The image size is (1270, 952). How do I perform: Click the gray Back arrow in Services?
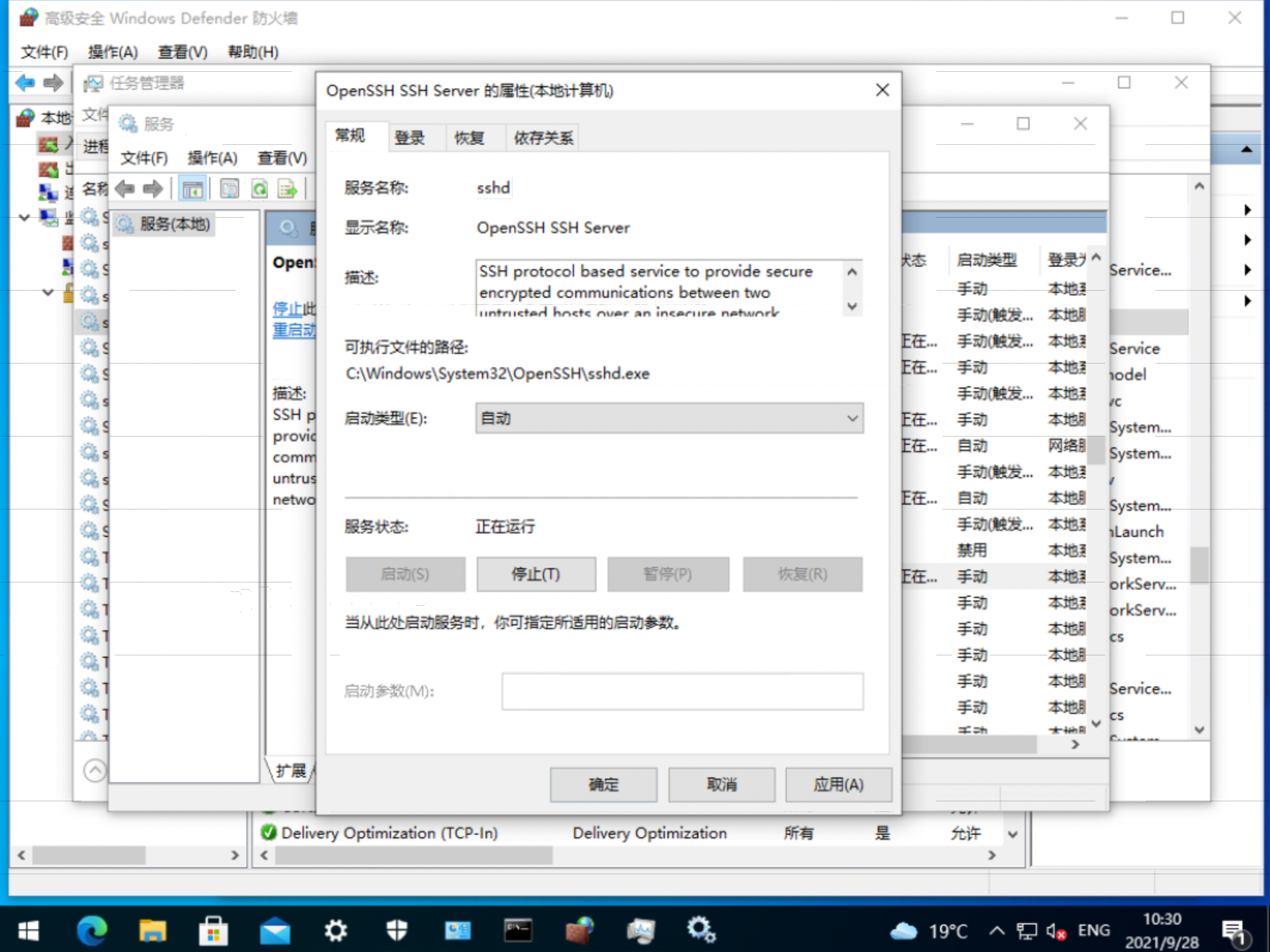click(x=125, y=190)
